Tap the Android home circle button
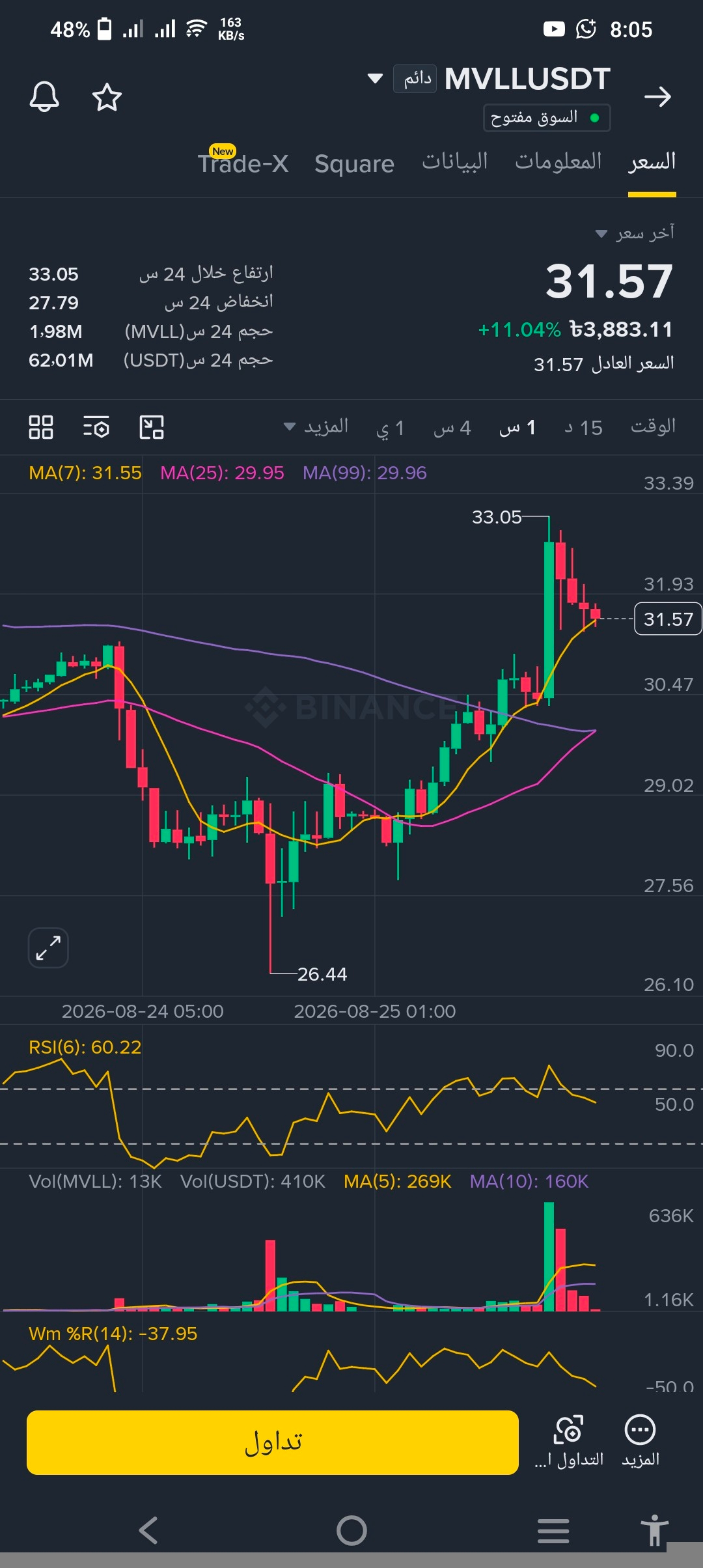This screenshot has width=703, height=1568. [351, 1530]
